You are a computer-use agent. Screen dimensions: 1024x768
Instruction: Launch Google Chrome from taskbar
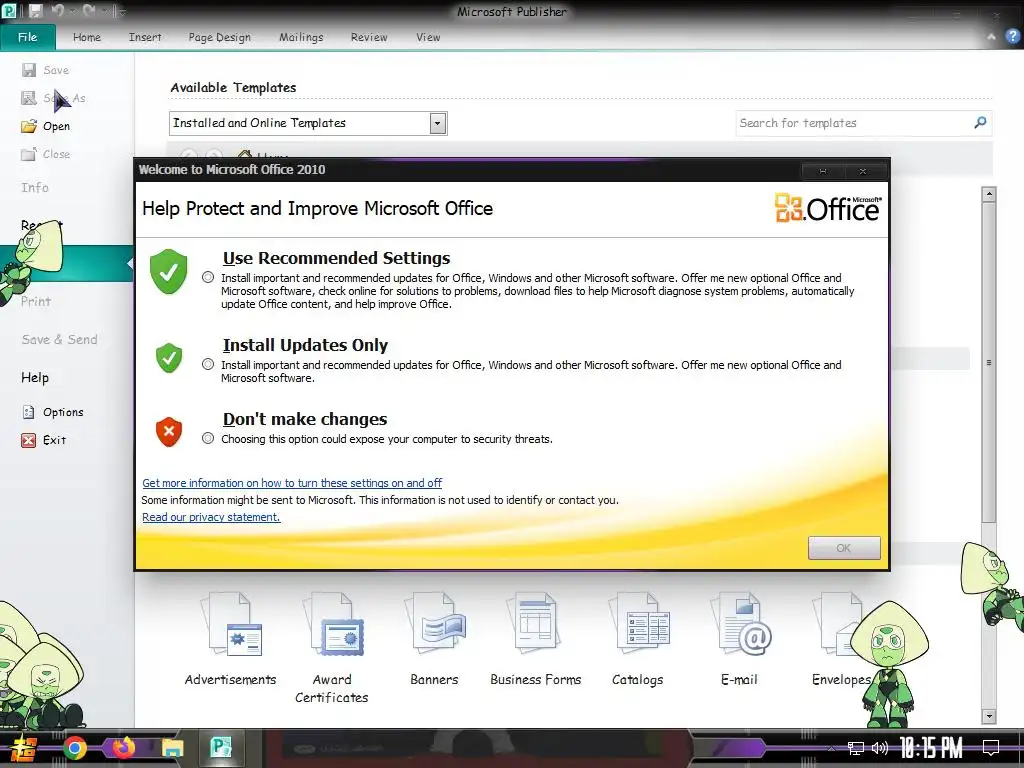(x=75, y=748)
